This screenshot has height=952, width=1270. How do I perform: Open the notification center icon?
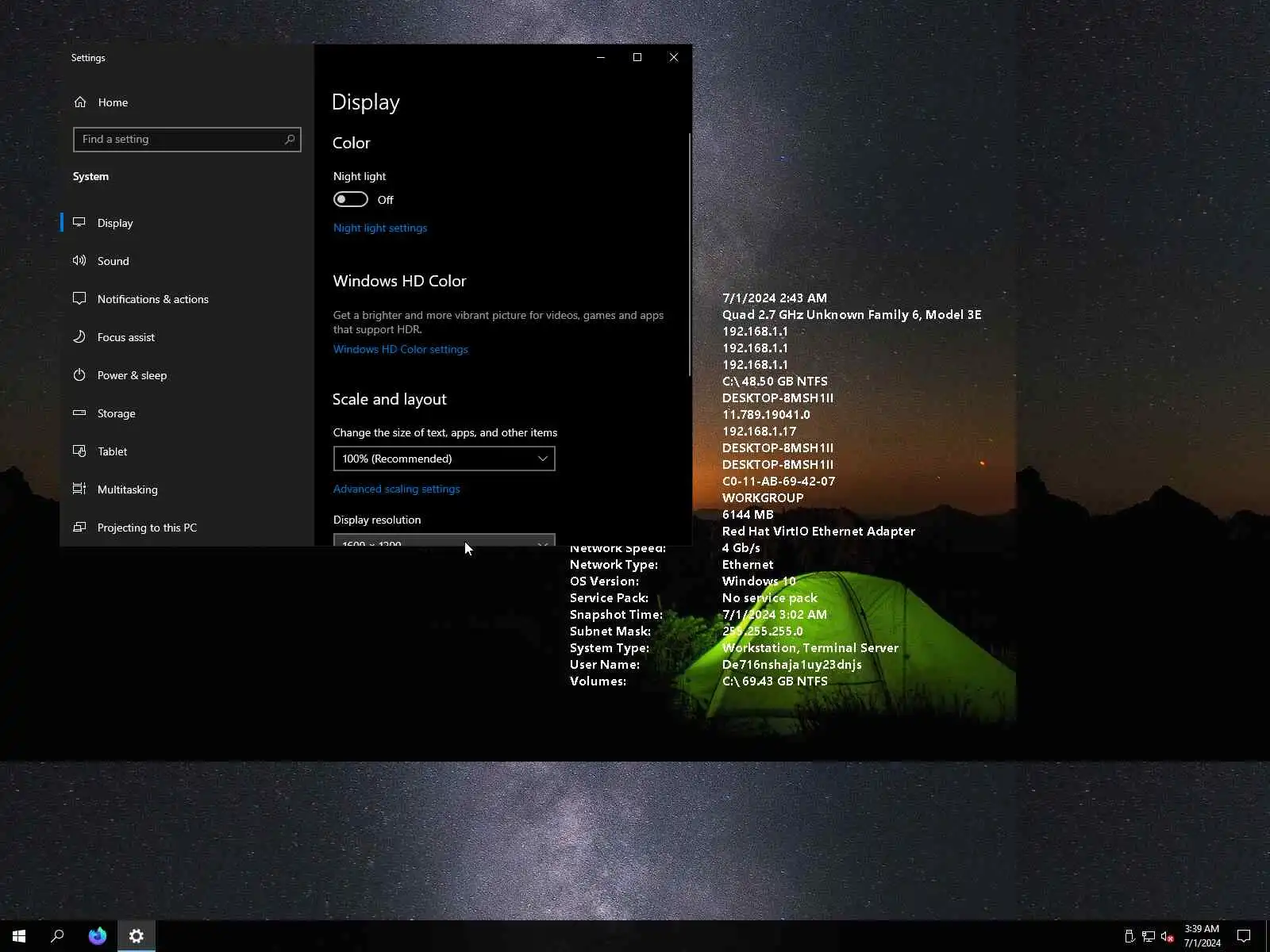(1244, 936)
